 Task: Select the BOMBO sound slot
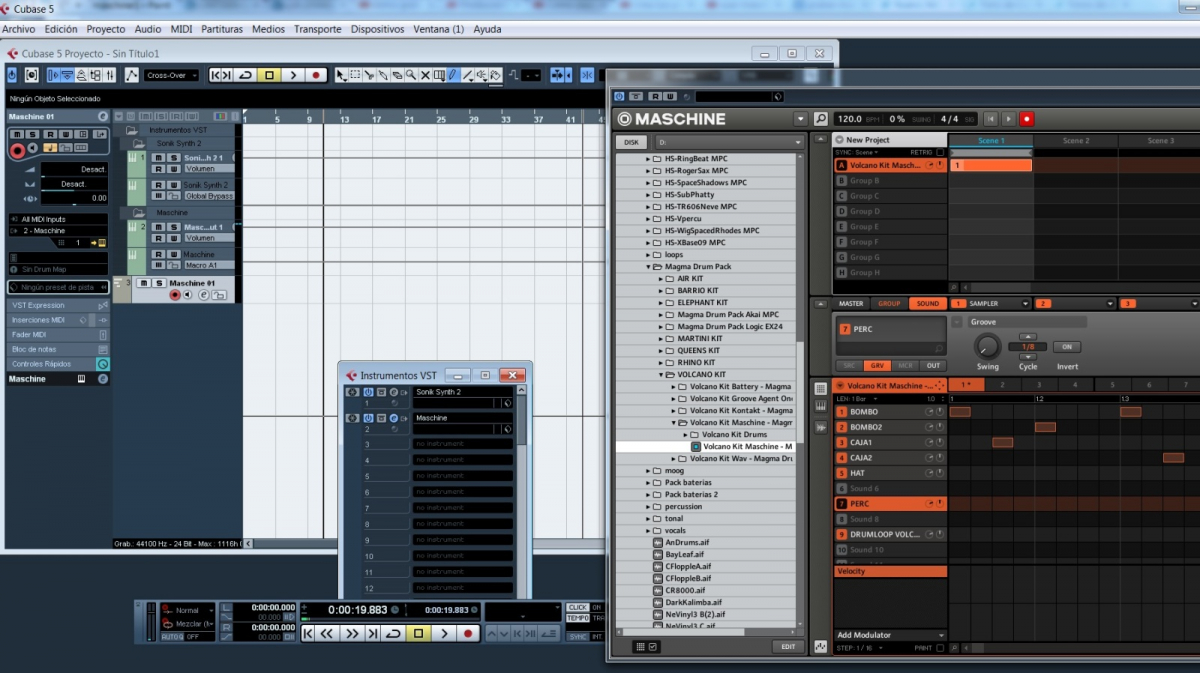(x=891, y=412)
